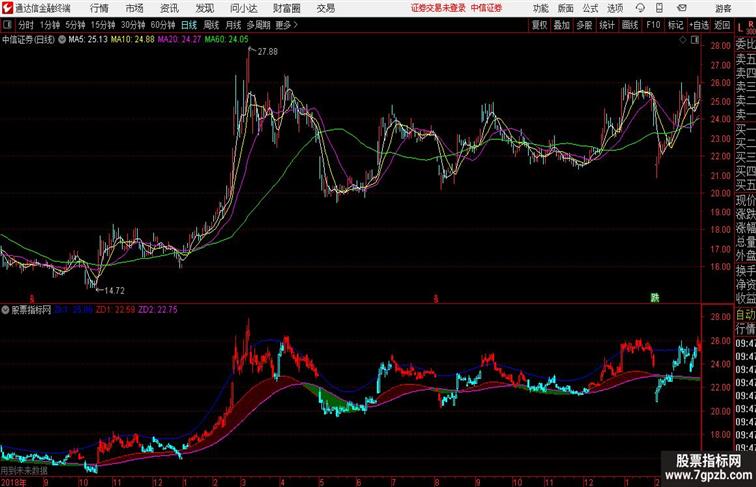Open the 选项 menu
Image resolution: width=756 pixels, height=487 pixels.
(x=615, y=8)
